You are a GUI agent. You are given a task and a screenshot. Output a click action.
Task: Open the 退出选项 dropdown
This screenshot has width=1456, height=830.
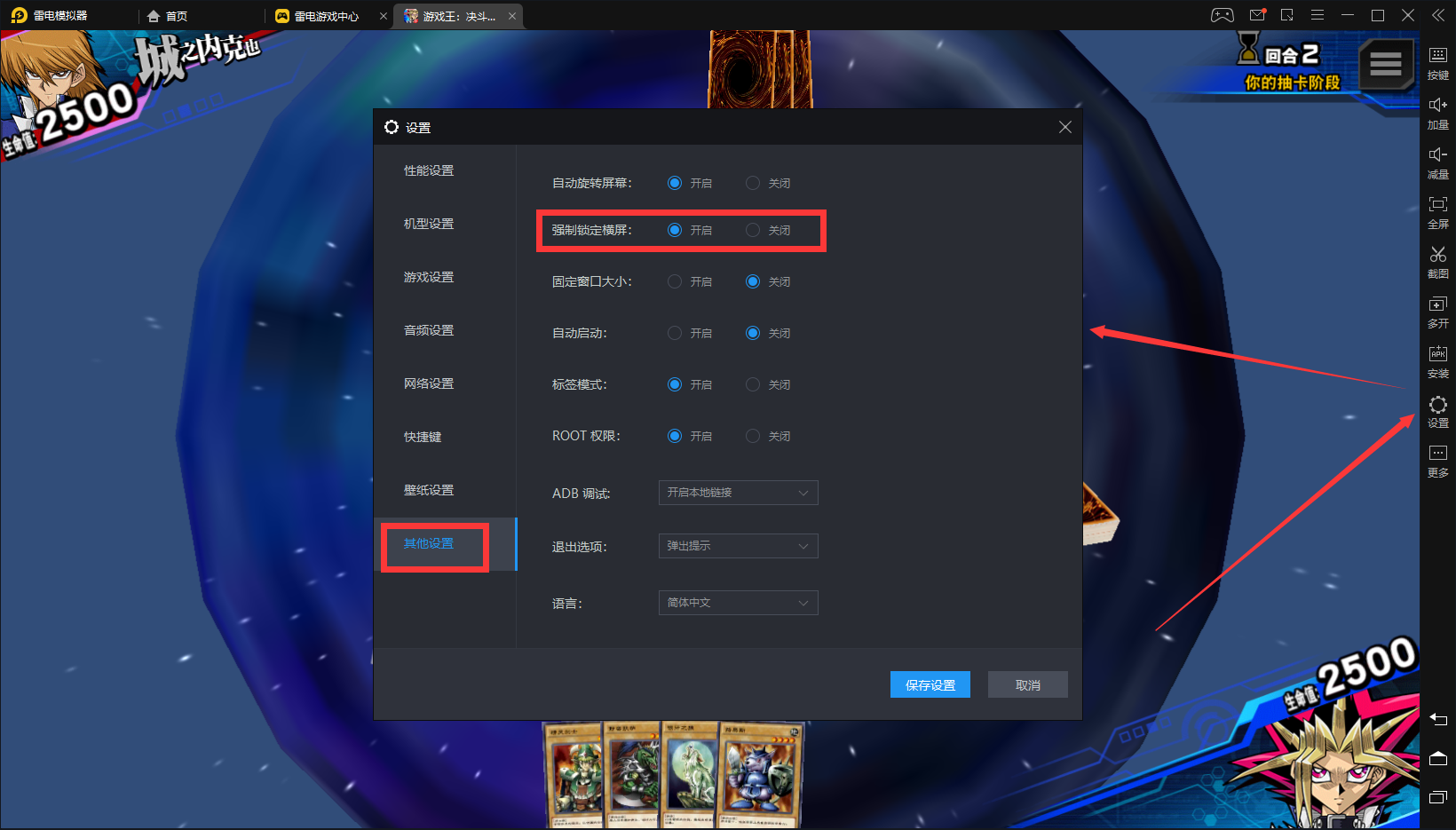[738, 546]
